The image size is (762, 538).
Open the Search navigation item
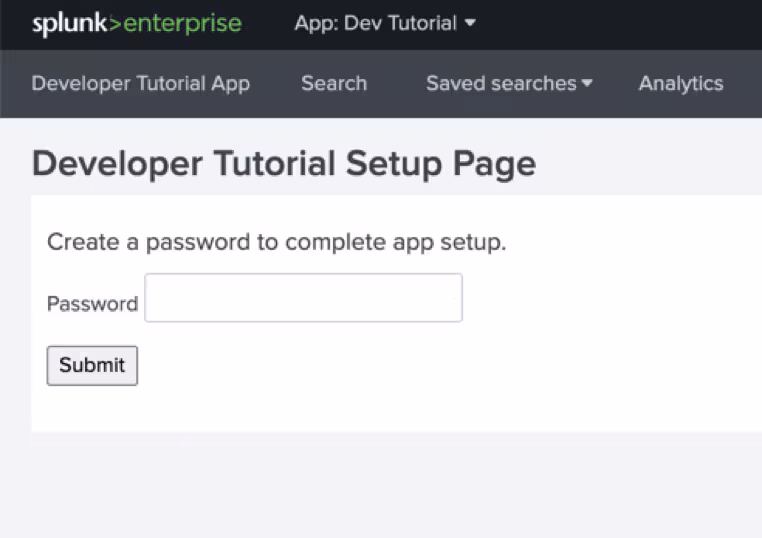point(334,84)
